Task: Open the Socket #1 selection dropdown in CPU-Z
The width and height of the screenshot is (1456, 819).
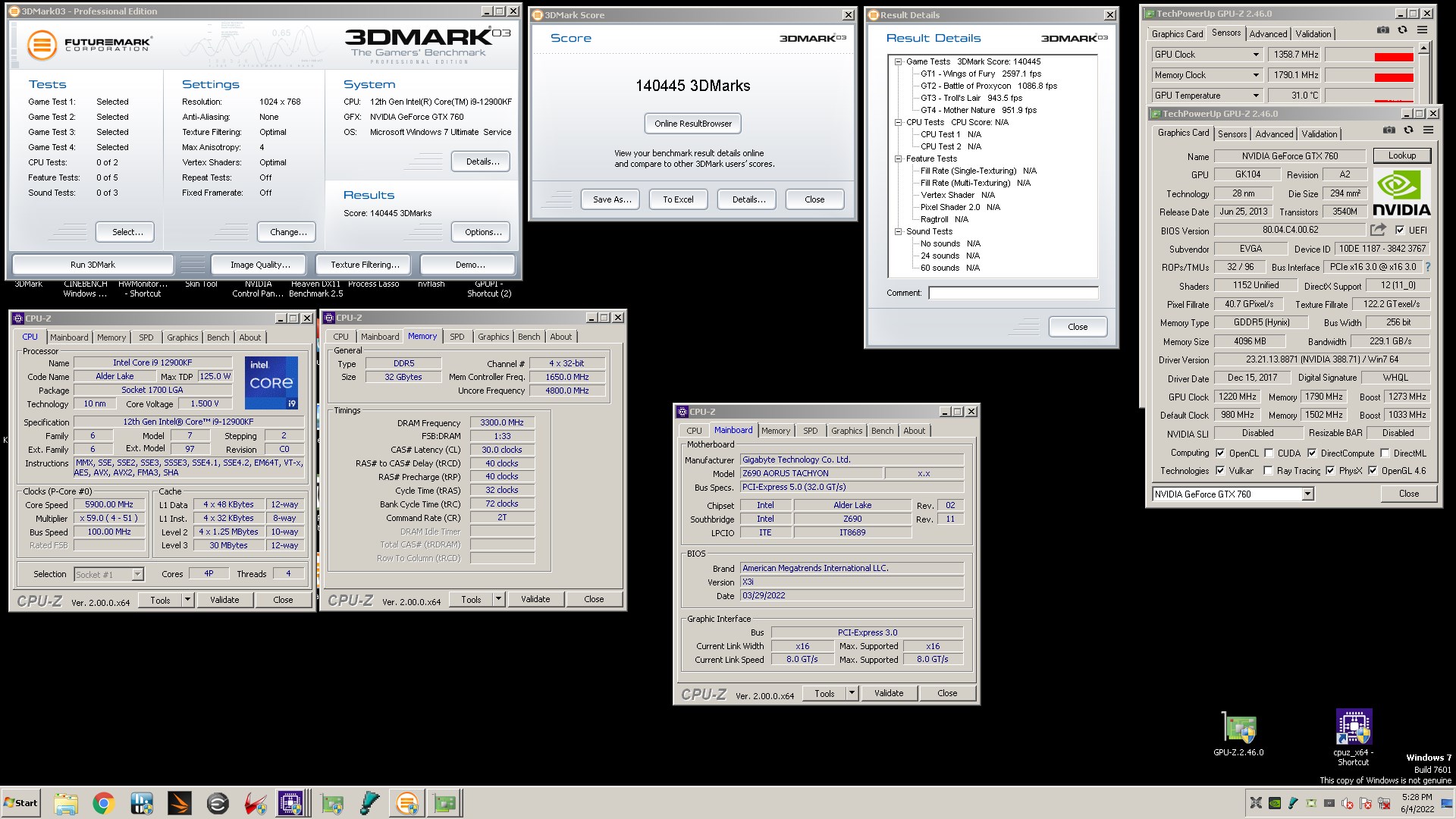Action: [137, 575]
